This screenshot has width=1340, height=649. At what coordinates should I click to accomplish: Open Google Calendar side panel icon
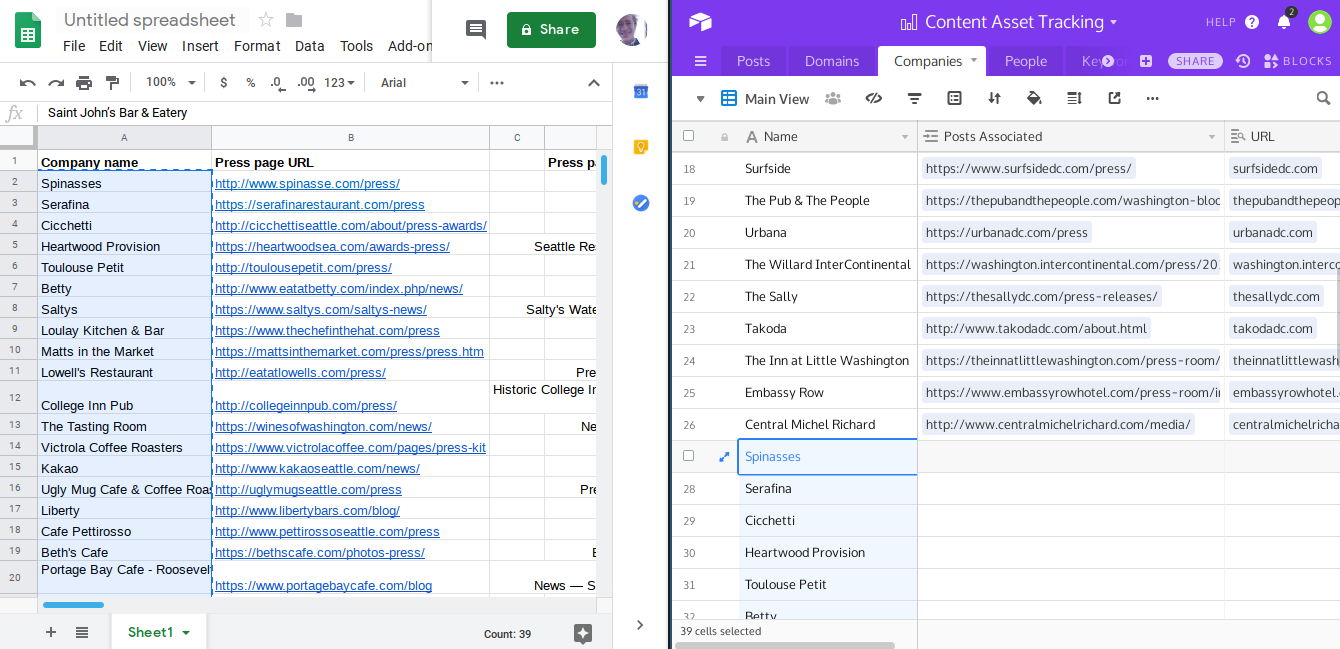tap(641, 92)
